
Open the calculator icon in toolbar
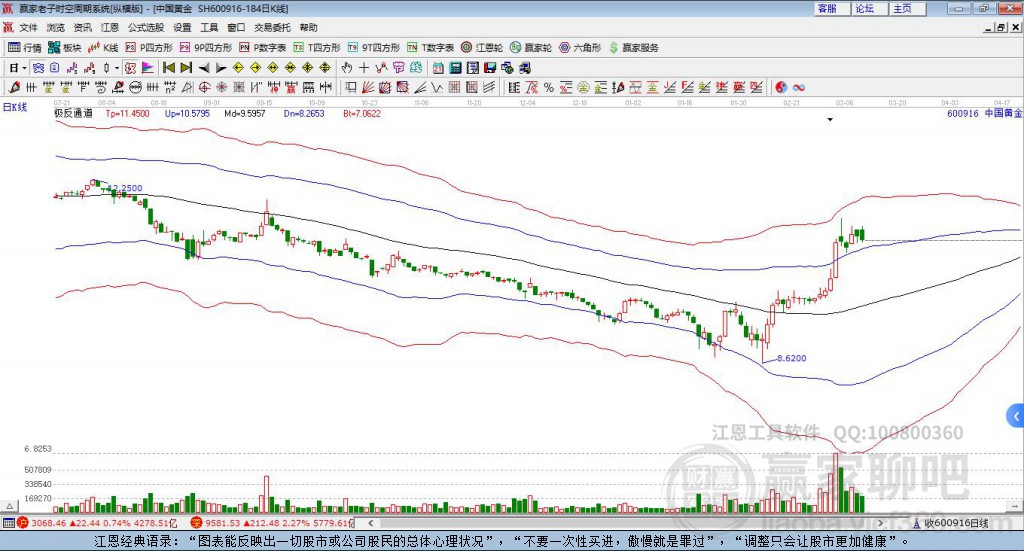point(455,68)
